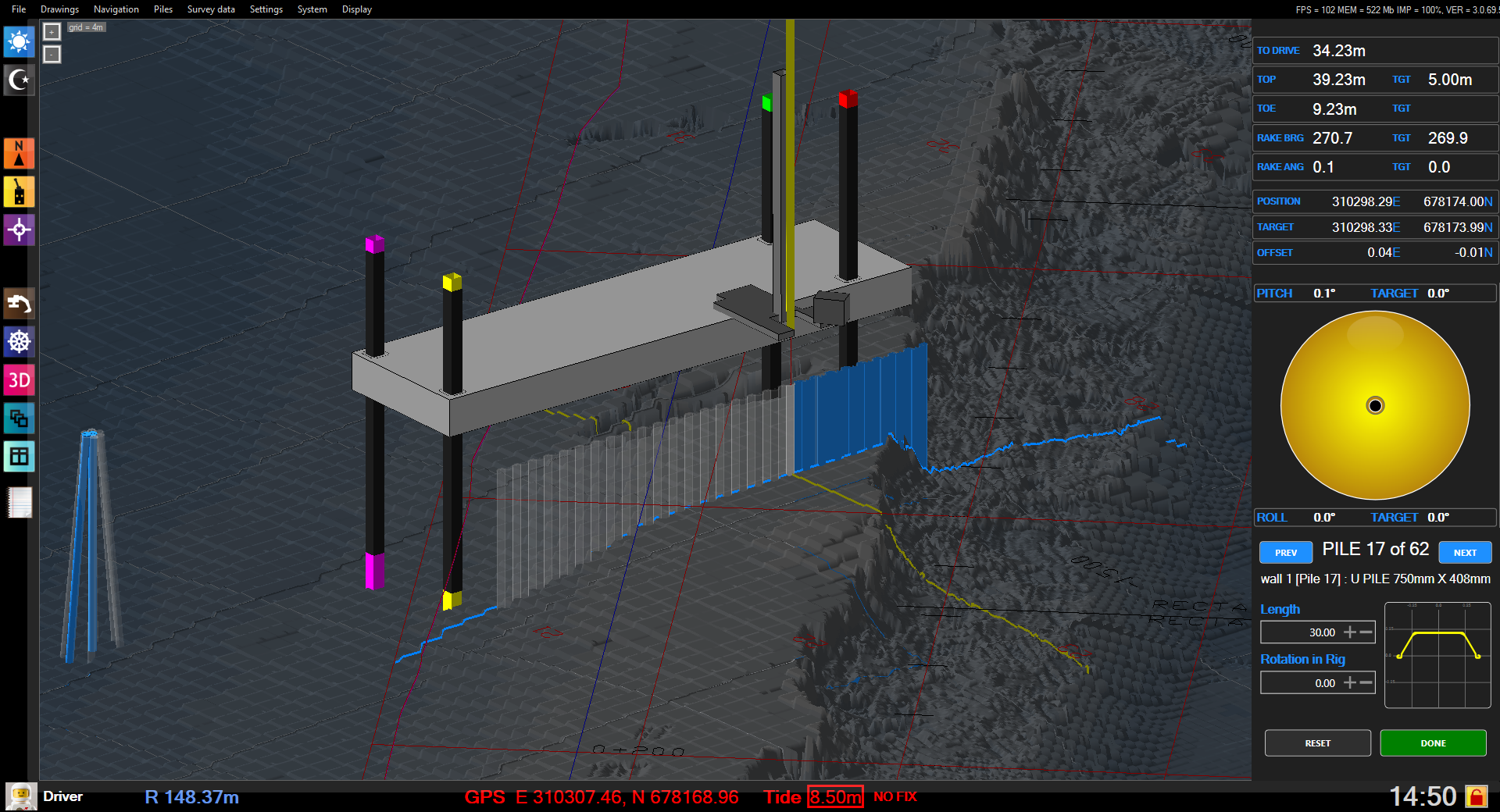The height and width of the screenshot is (812, 1500).
Task: Increase pile Length with the plus
Action: click(1350, 632)
